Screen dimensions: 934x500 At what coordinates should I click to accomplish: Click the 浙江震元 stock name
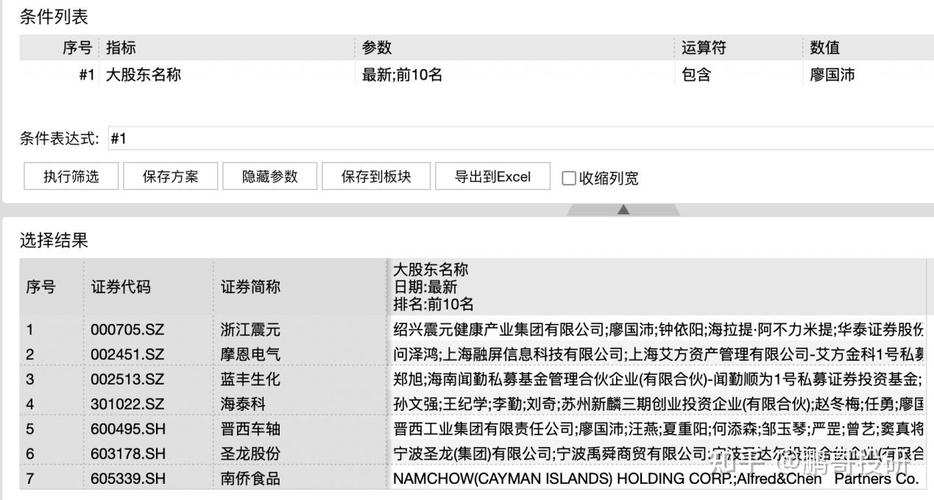[x=250, y=330]
